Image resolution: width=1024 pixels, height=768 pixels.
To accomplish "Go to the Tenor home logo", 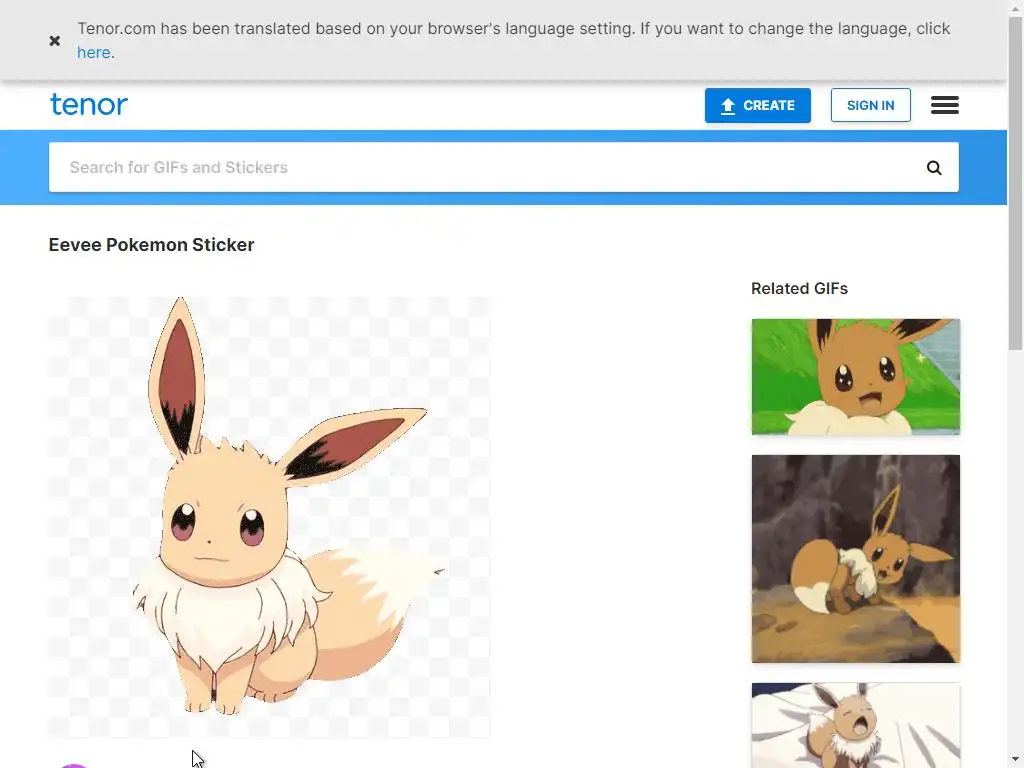I will click(x=89, y=104).
